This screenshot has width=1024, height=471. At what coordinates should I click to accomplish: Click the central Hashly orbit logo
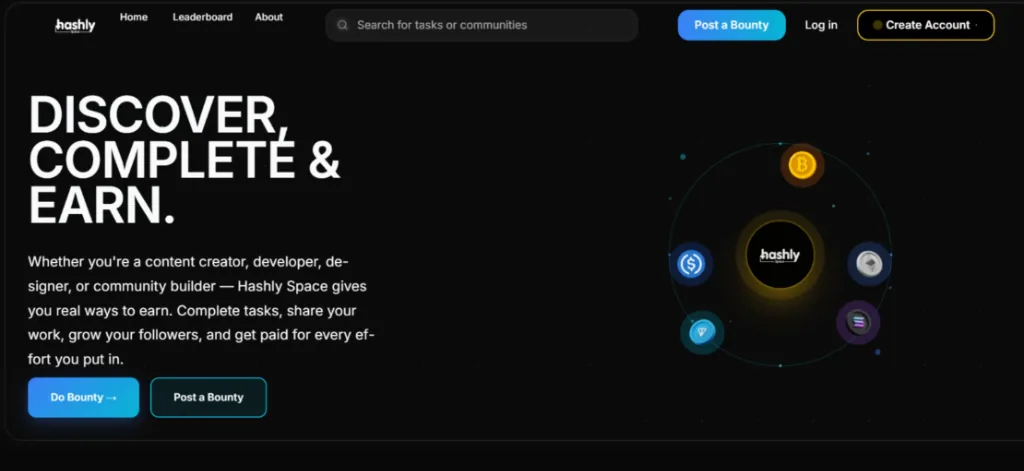pyautogui.click(x=780, y=255)
